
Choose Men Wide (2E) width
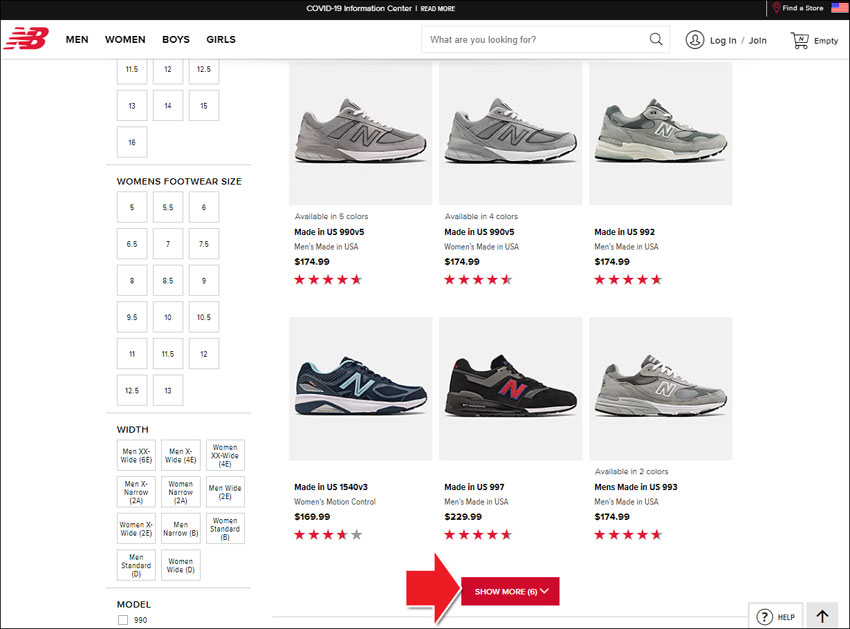click(225, 492)
